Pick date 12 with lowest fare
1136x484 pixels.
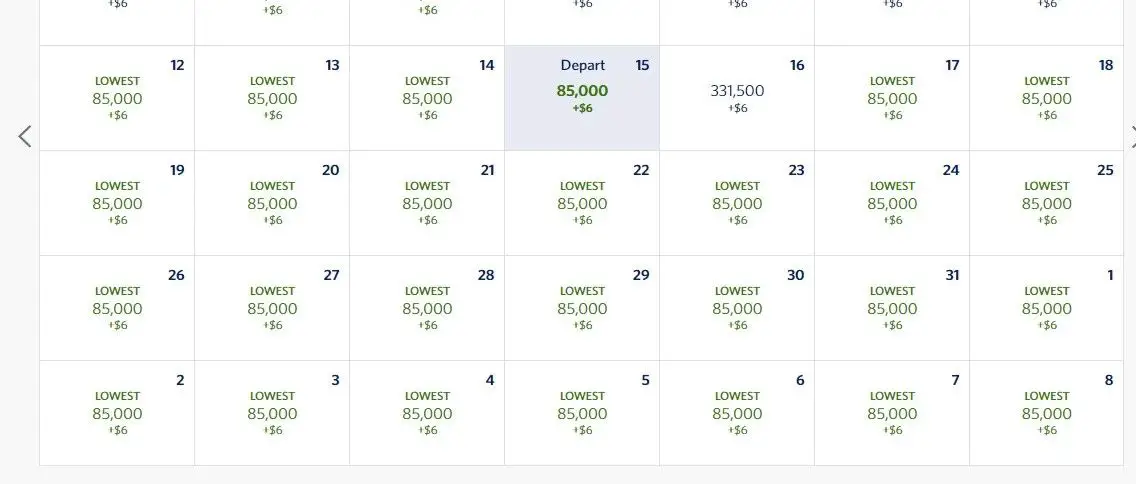117,98
